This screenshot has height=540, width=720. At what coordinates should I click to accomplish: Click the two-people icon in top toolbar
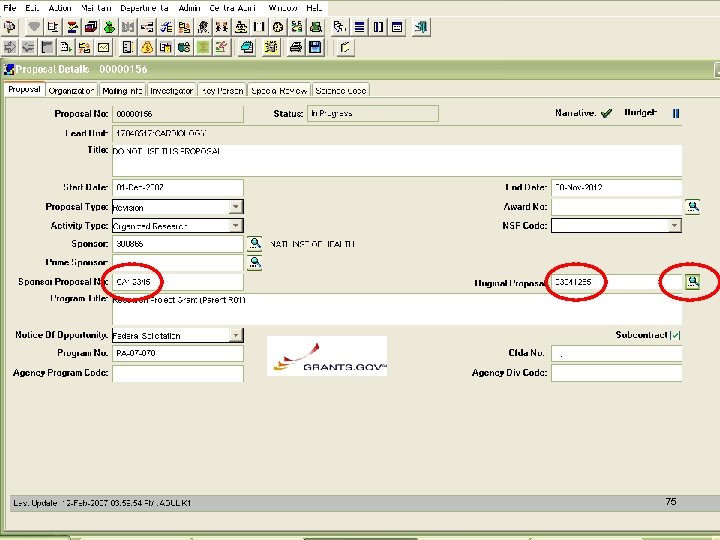[x=222, y=27]
